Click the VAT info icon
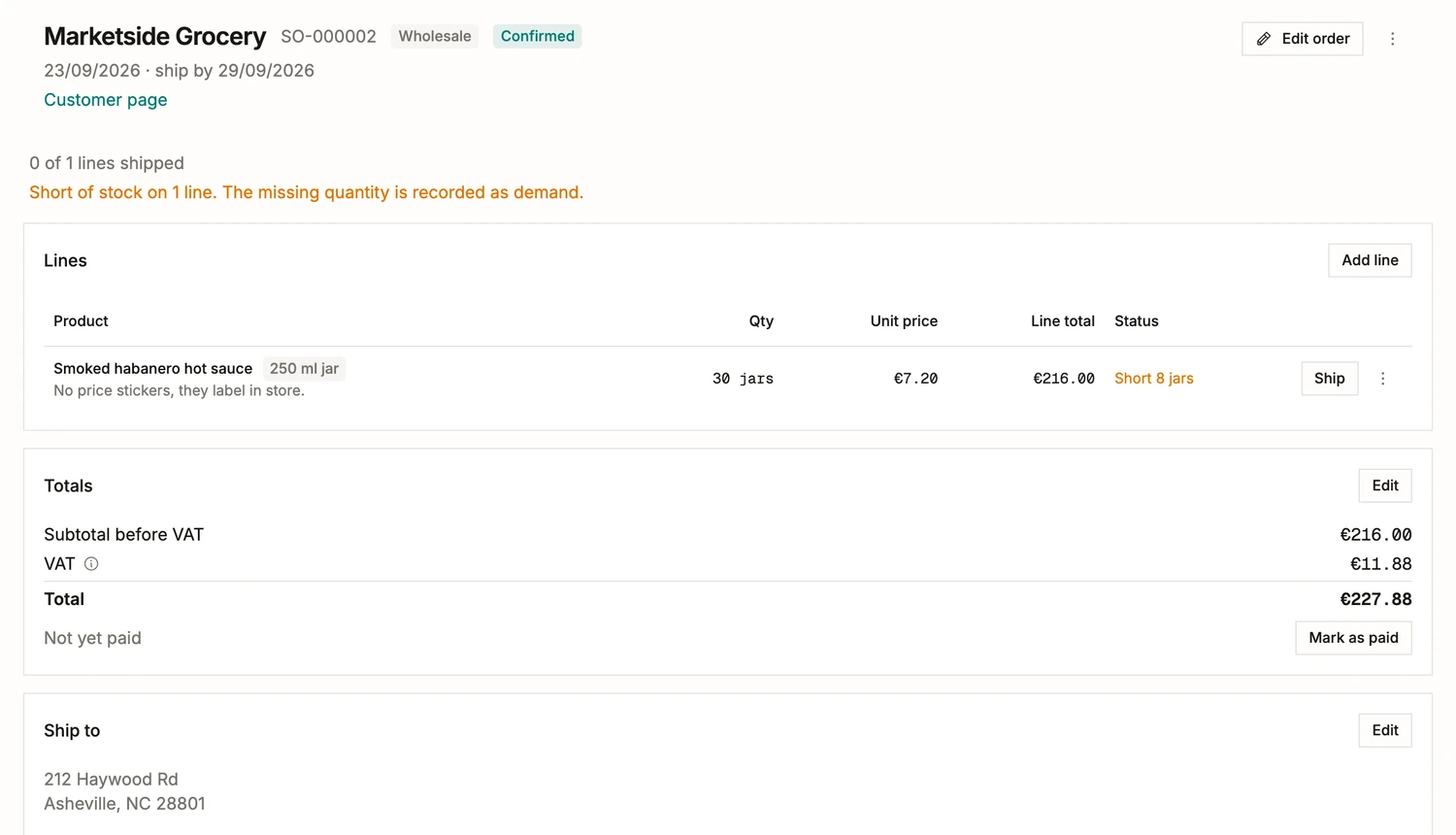 [91, 564]
